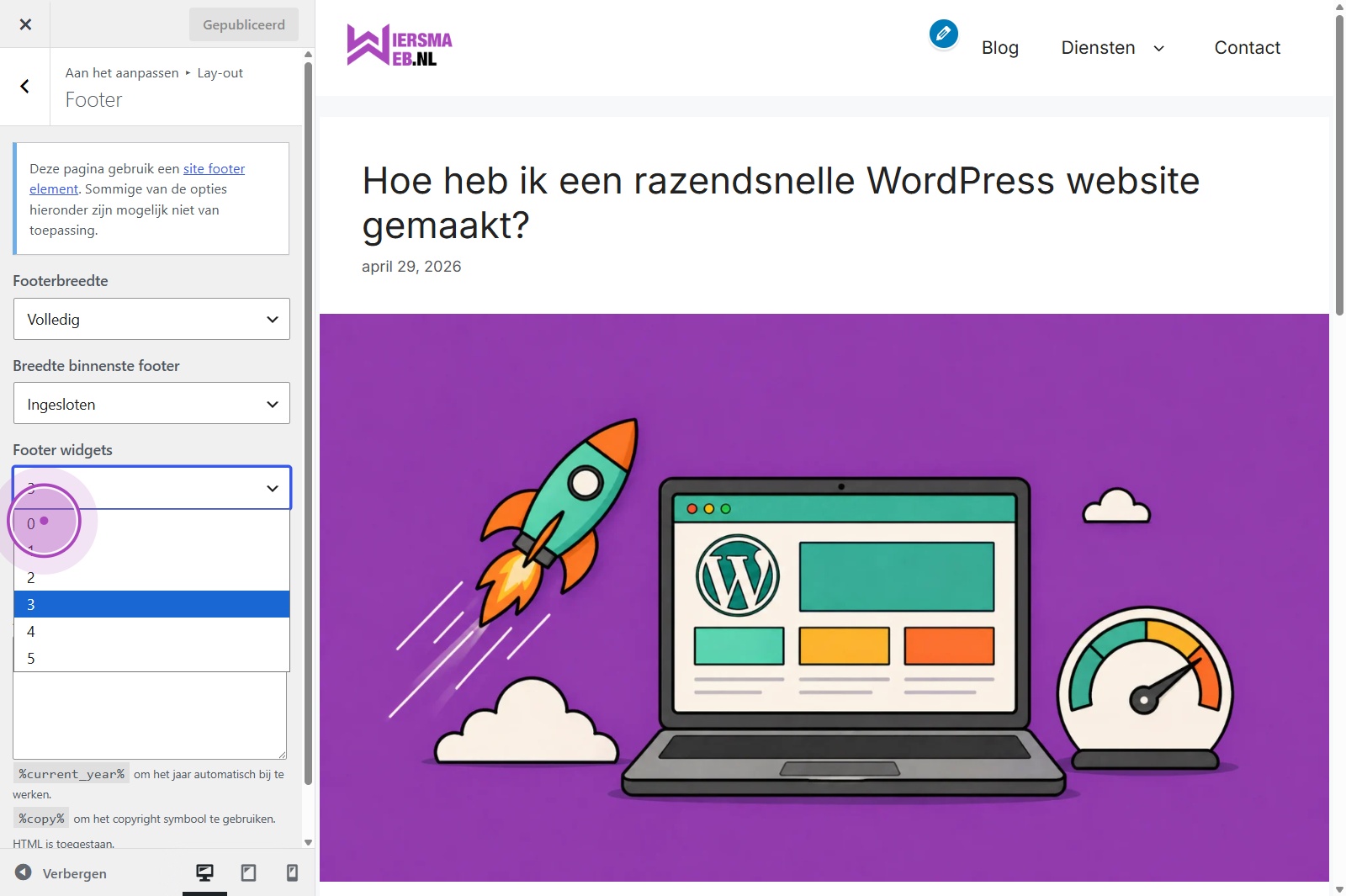The image size is (1346, 896).
Task: Open the Diensten menu item
Action: (x=1098, y=48)
